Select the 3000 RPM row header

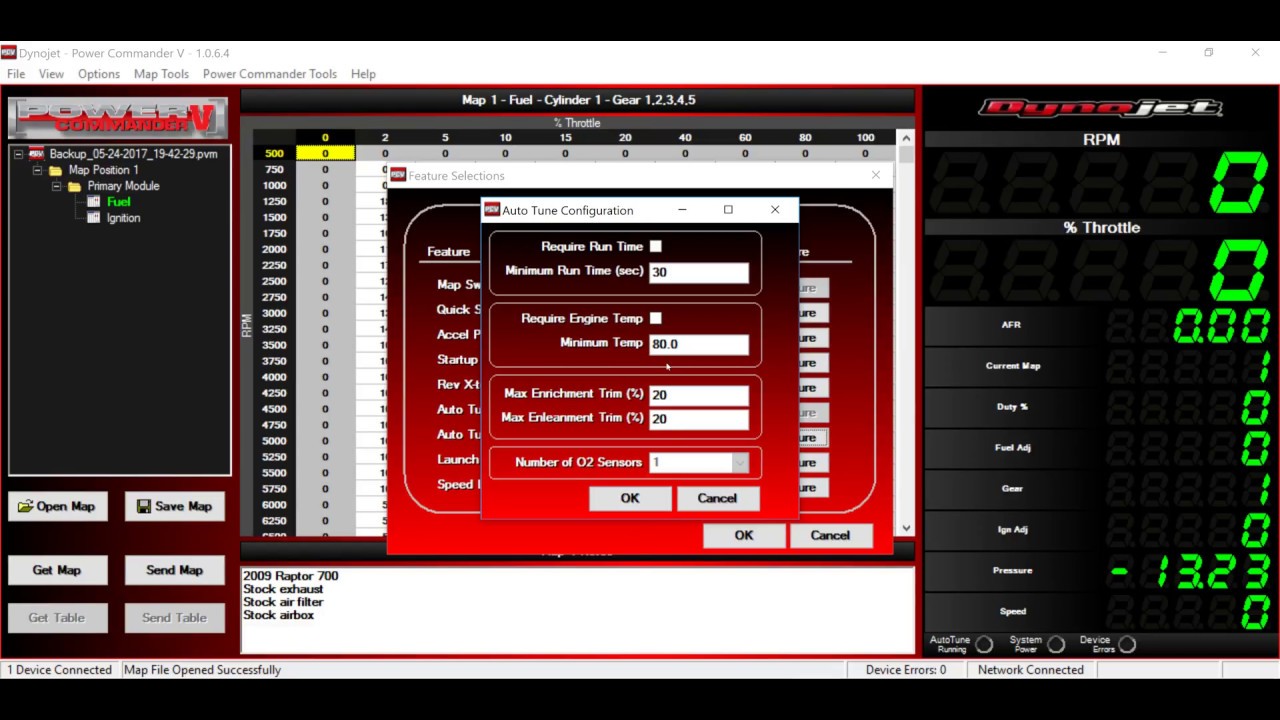coord(274,313)
